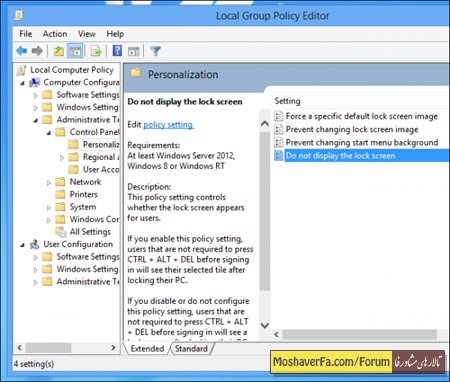Click the Computer Configuration computer icon
Viewport: 450px width, 382px height.
[34, 82]
